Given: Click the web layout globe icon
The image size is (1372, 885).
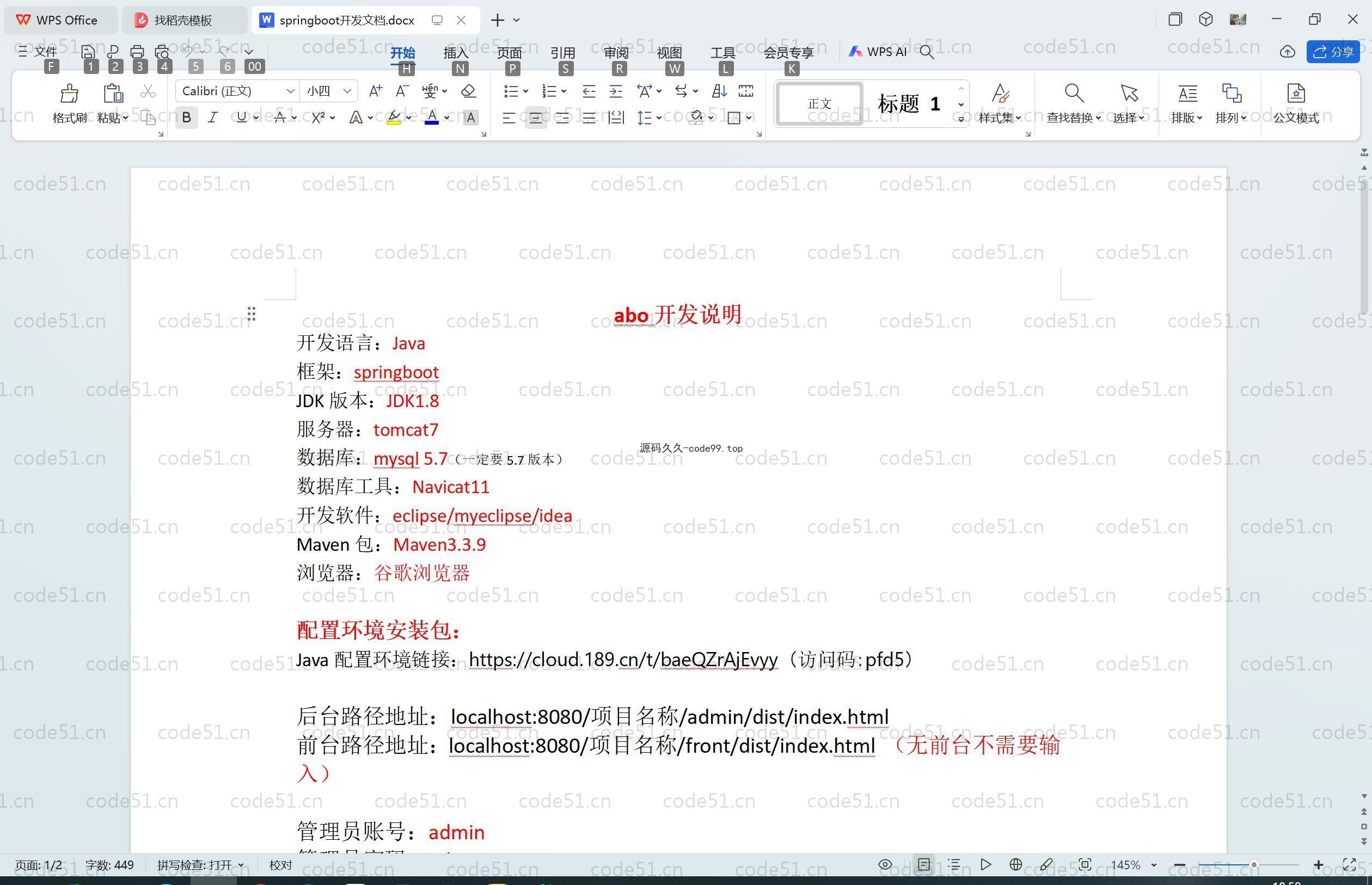Looking at the screenshot, I should click(x=1015, y=864).
